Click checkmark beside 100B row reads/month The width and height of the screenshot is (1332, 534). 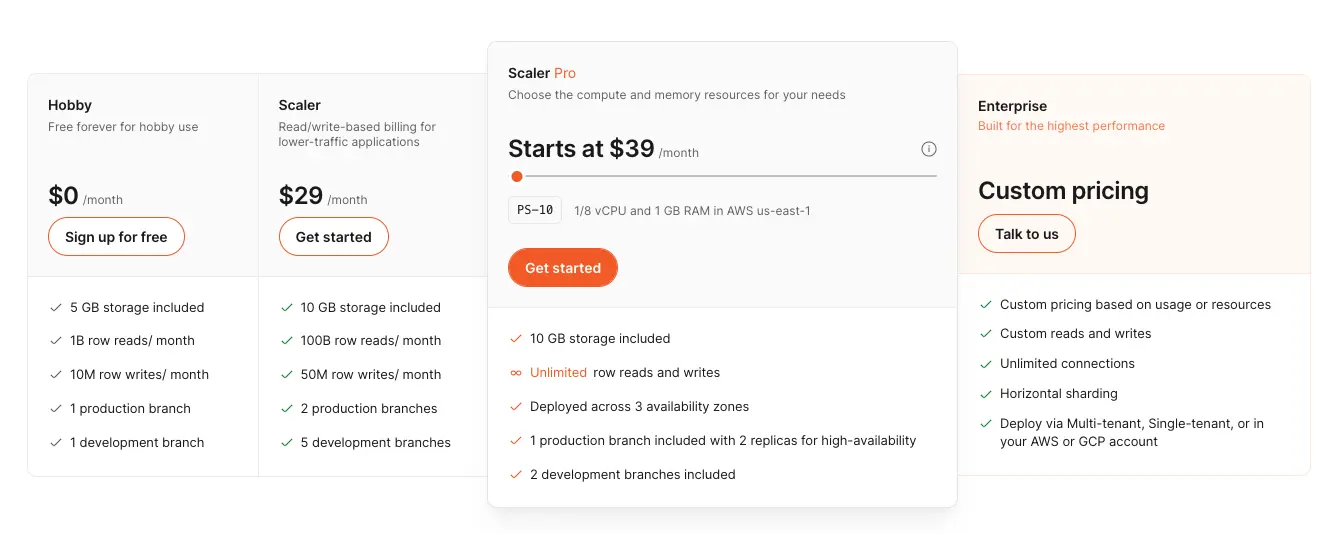click(x=287, y=341)
